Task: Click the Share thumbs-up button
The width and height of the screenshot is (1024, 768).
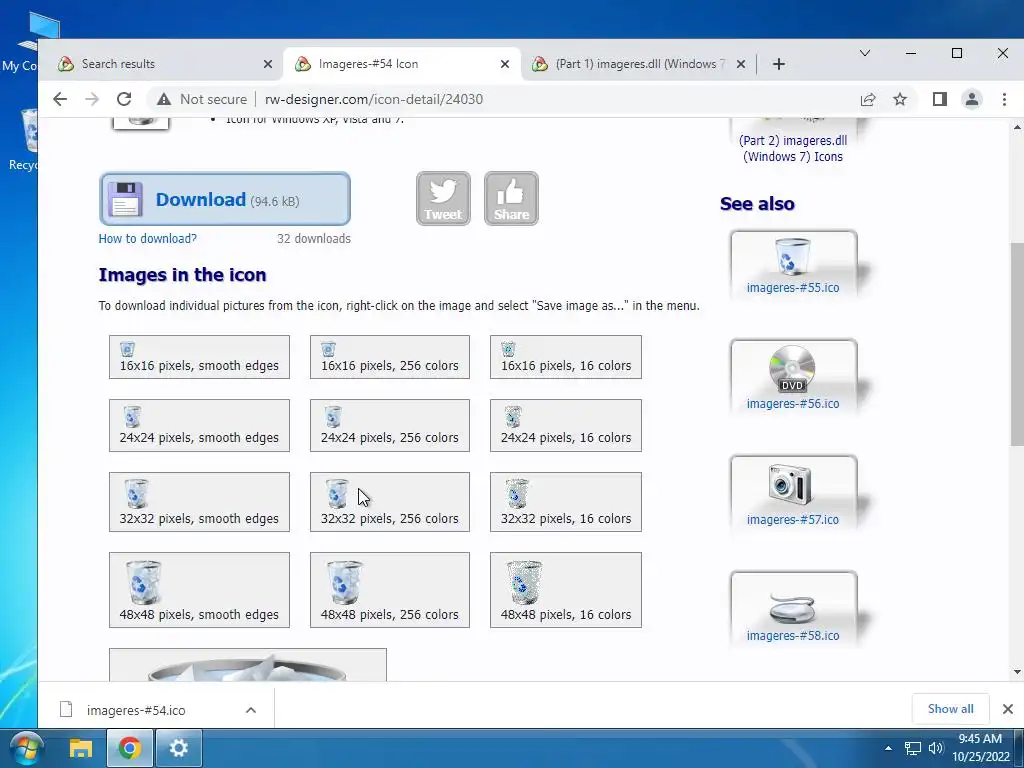Action: pos(511,199)
